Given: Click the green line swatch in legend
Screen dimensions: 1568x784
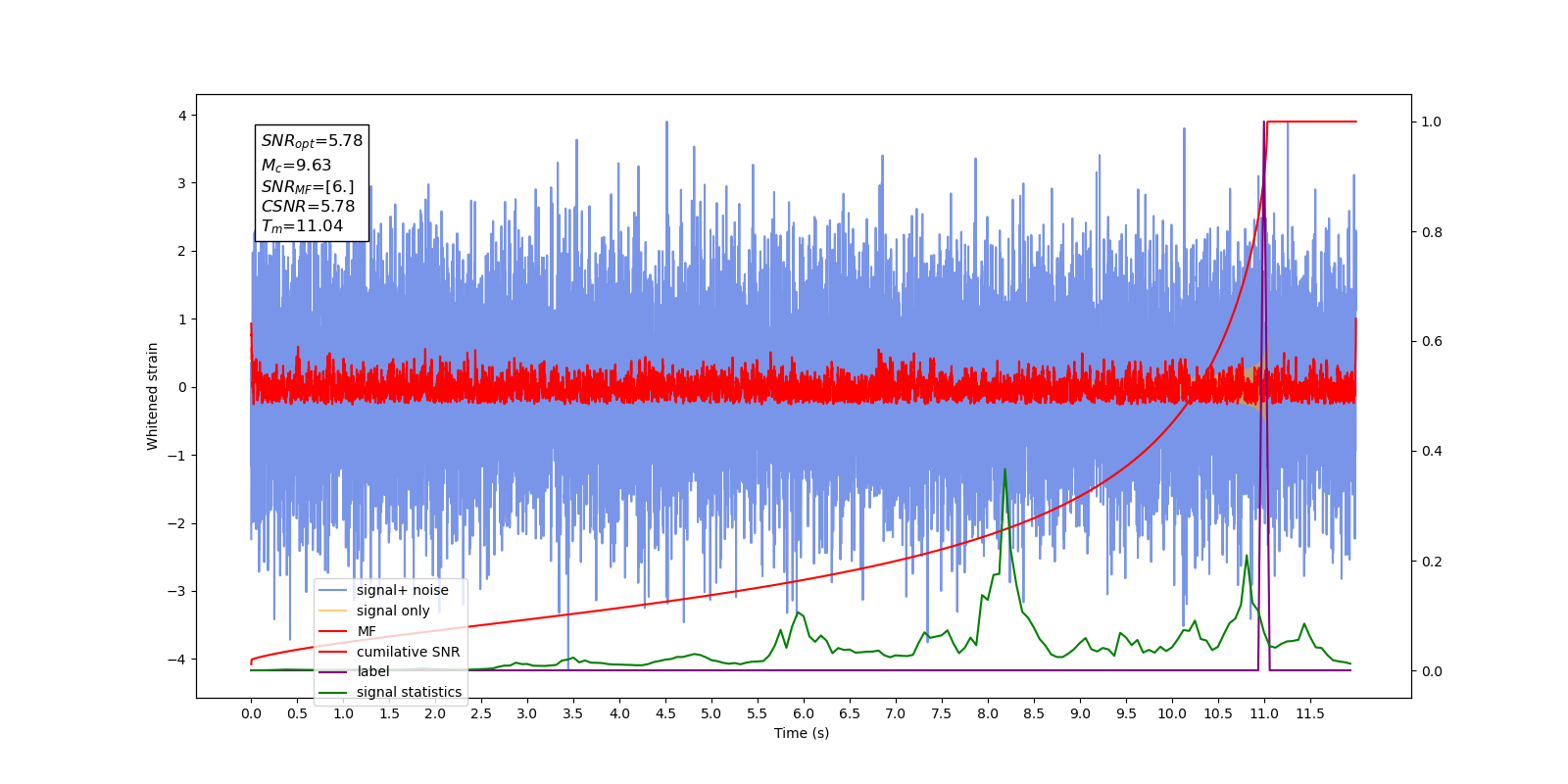Looking at the screenshot, I should click(x=333, y=692).
